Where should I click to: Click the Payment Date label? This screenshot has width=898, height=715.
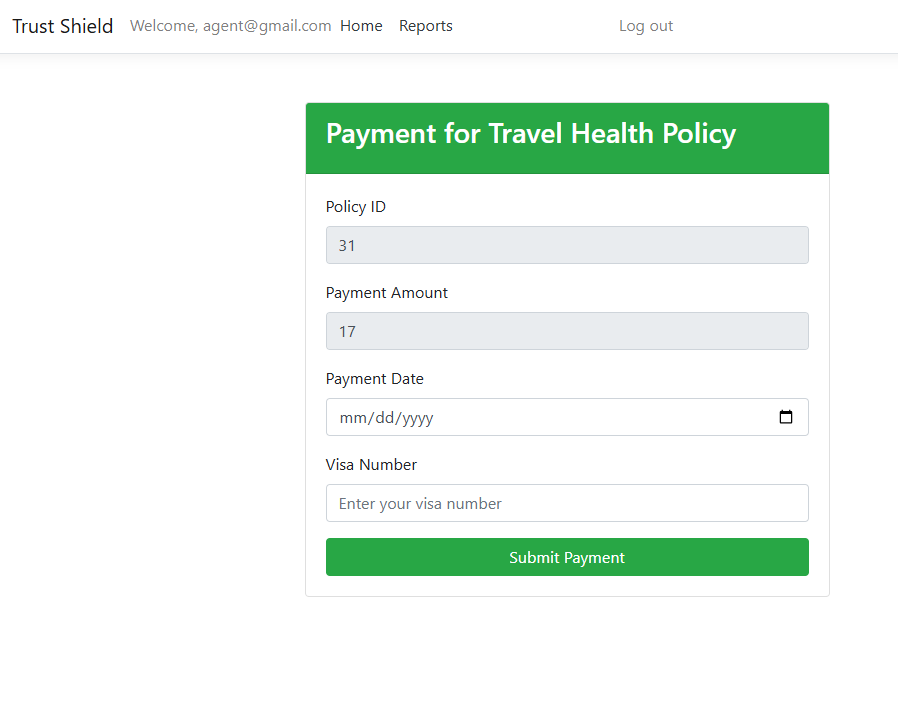pyautogui.click(x=375, y=379)
